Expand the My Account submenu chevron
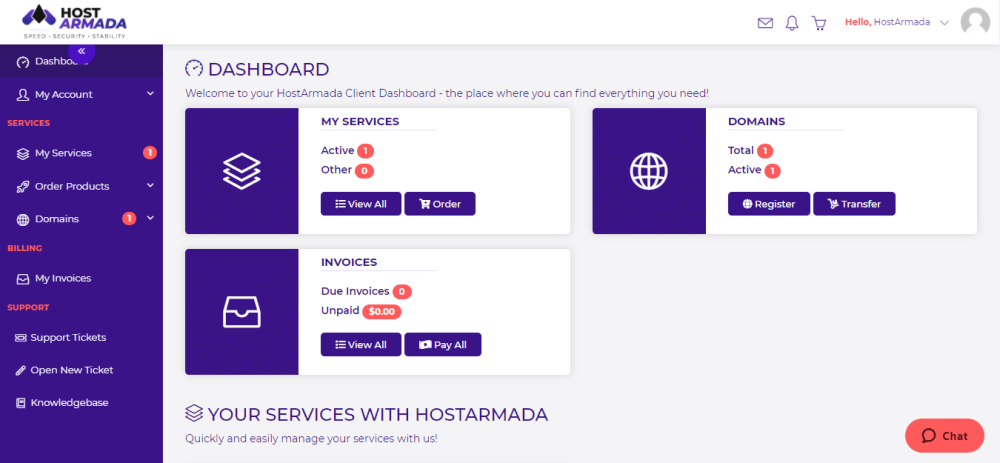This screenshot has height=463, width=1000. [x=151, y=94]
